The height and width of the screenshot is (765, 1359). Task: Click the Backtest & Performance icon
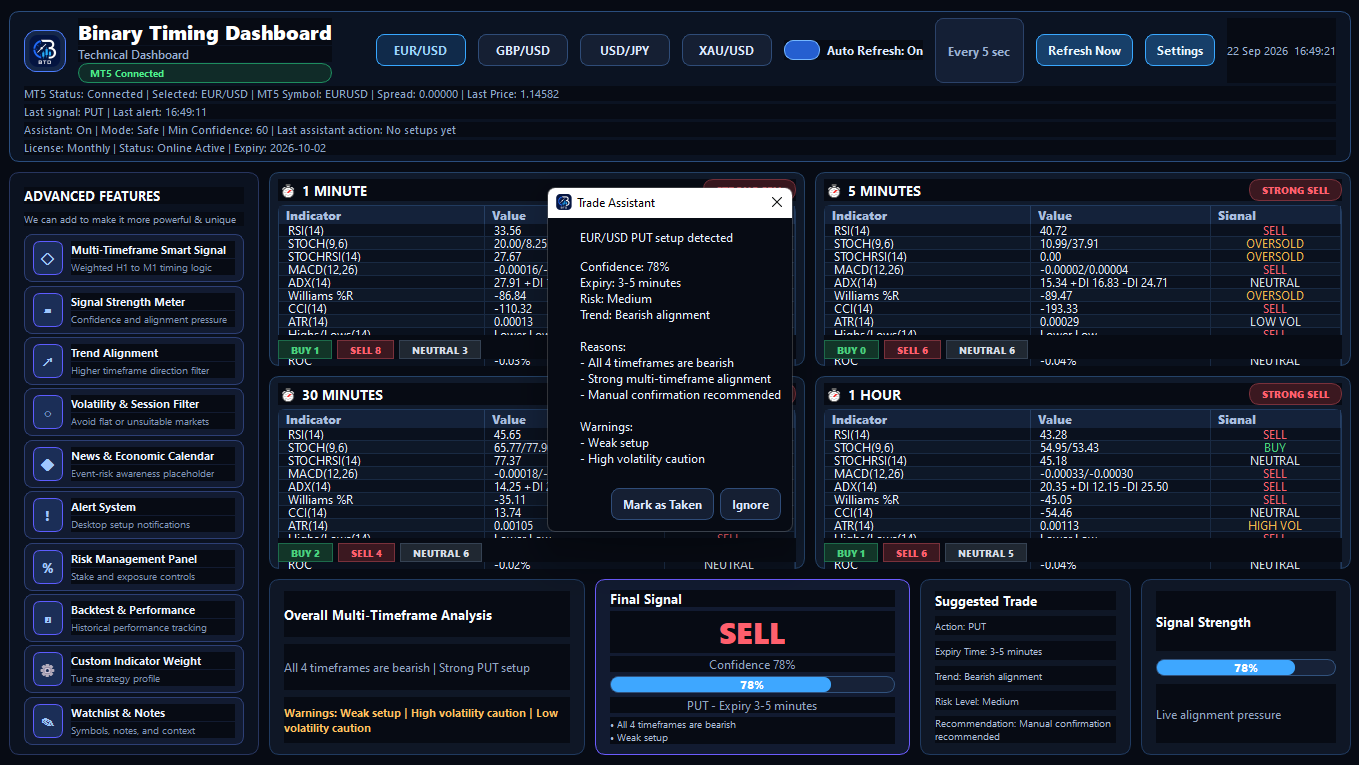47,618
